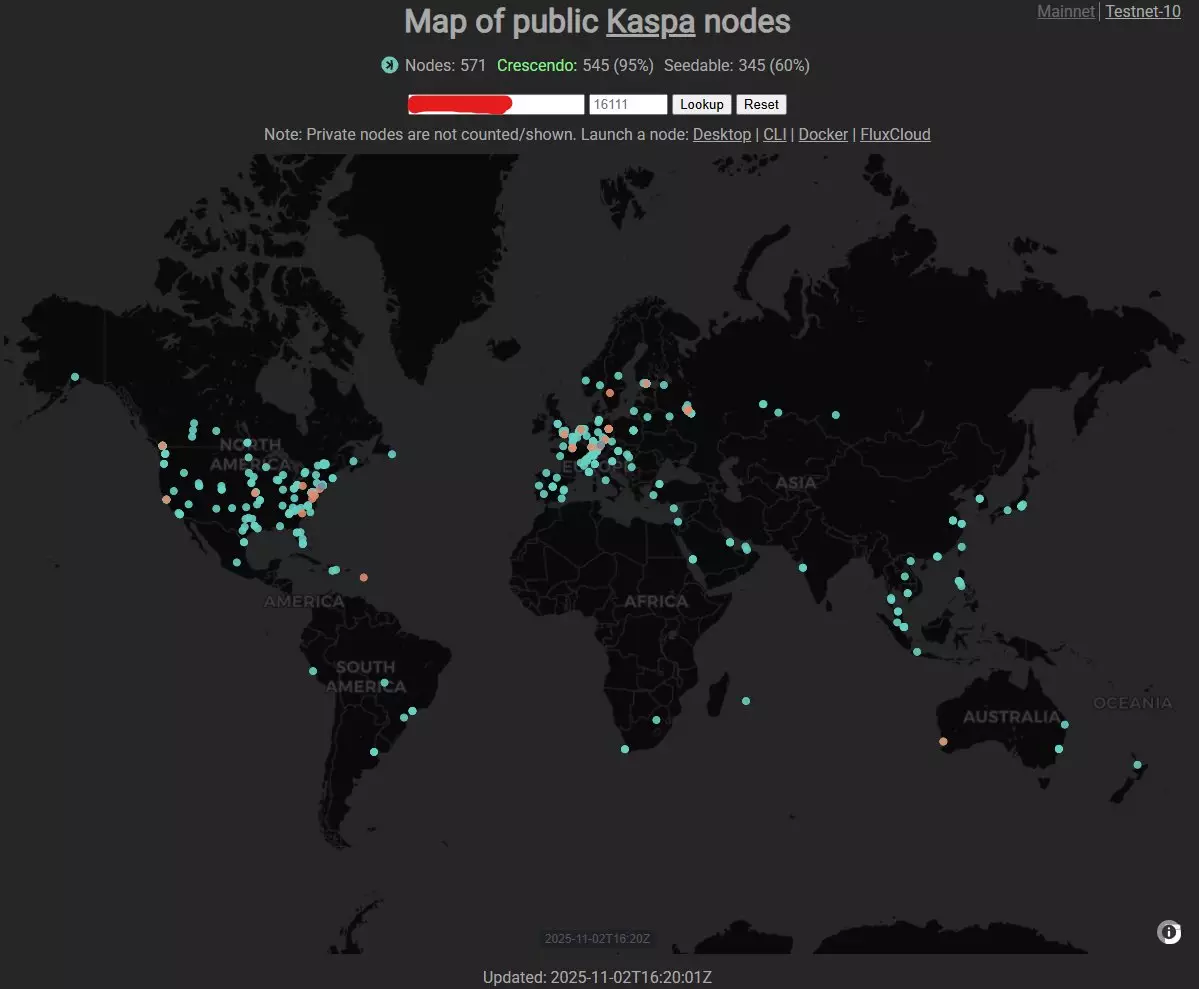Select the lone node dot in Alaska
Viewport: 1199px width, 989px height.
(x=75, y=377)
